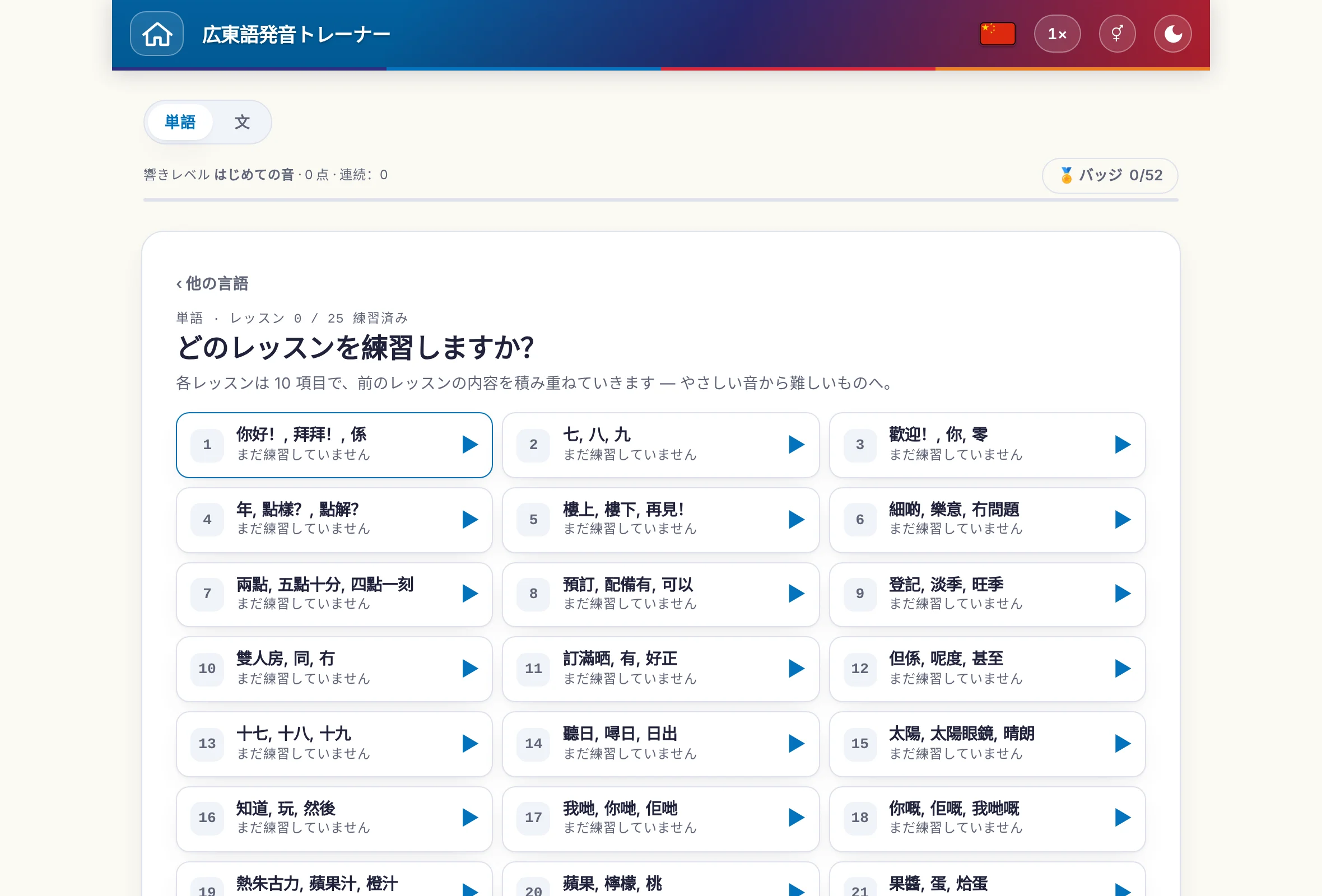Play lesson 4 年, 點樣?, 點解?
This screenshot has height=896, width=1322.
470,520
